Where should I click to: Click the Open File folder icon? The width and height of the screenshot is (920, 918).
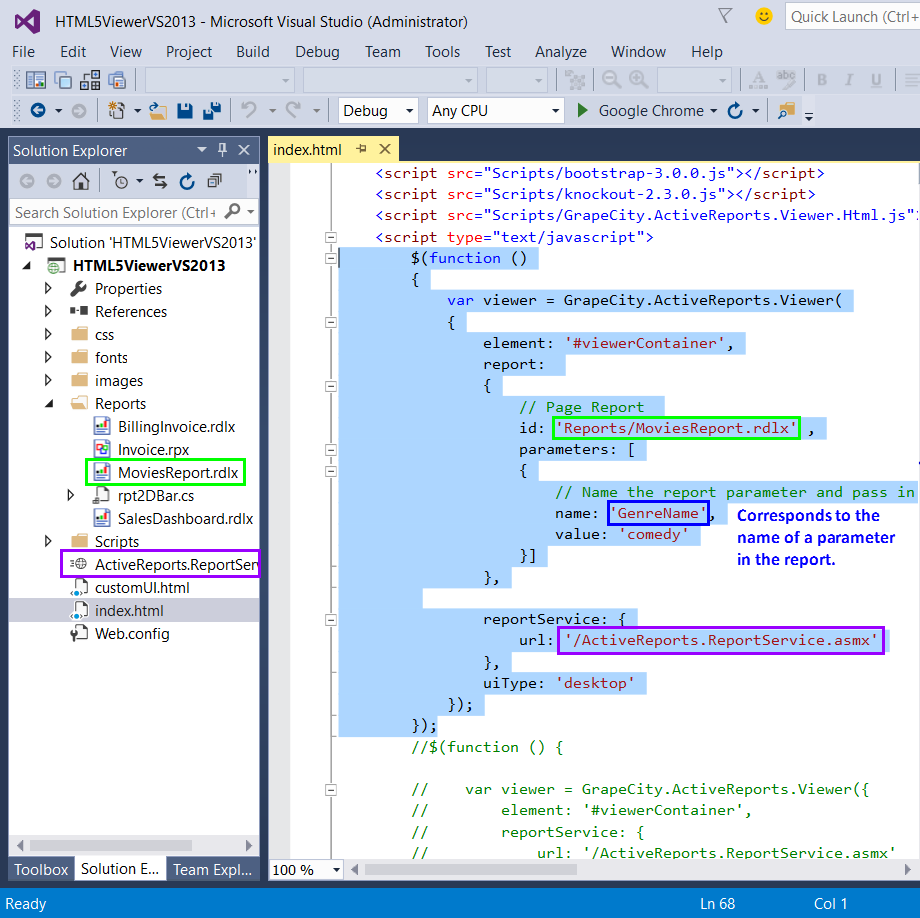click(157, 110)
